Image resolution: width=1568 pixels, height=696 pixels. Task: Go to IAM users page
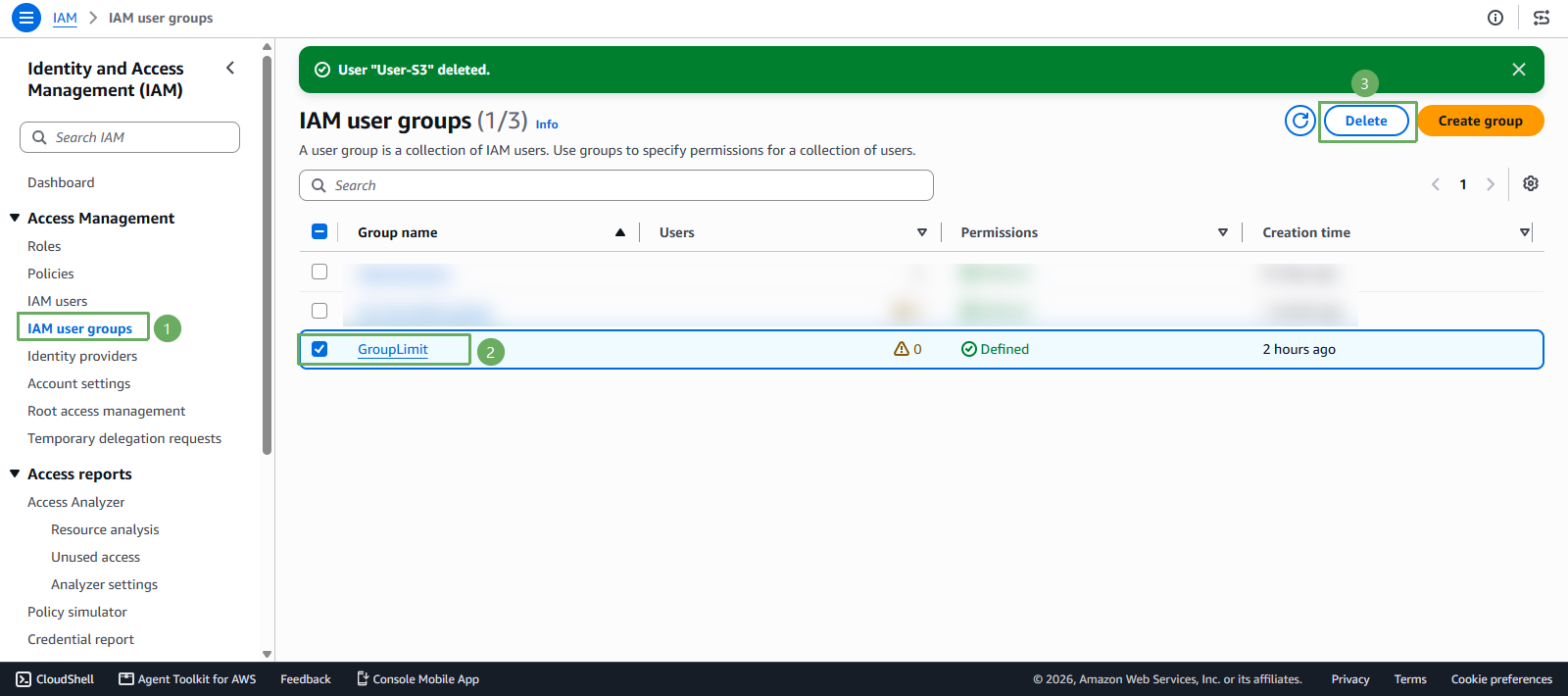(x=57, y=301)
